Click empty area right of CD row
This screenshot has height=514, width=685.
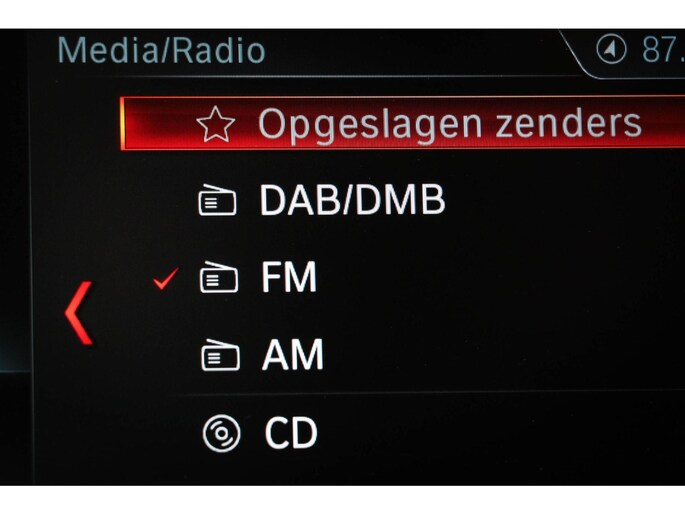pyautogui.click(x=501, y=433)
